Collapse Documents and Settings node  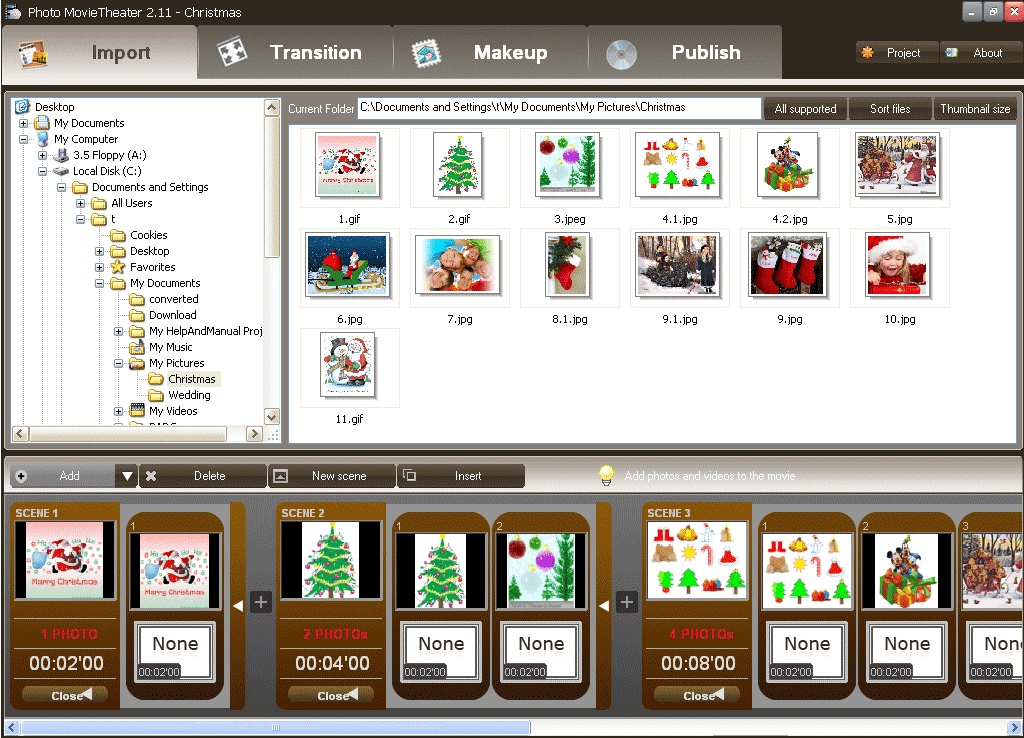point(61,187)
